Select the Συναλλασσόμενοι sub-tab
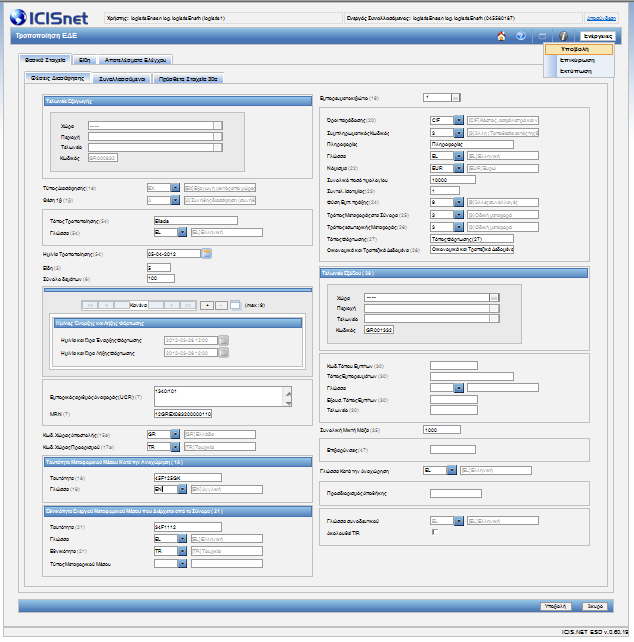The height and width of the screenshot is (642, 634). coord(122,79)
